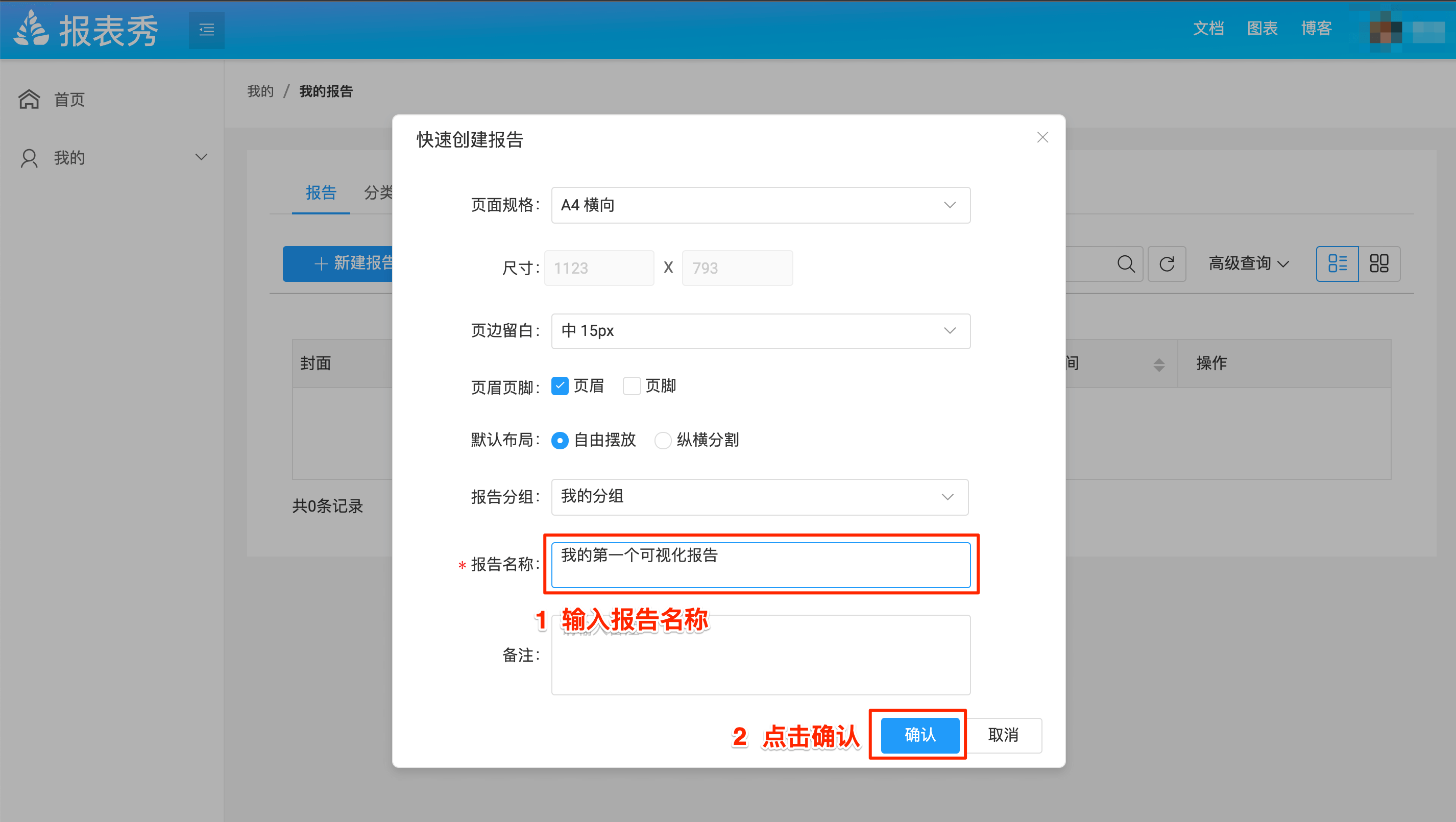Image resolution: width=1456 pixels, height=822 pixels.
Task: Enable the 页脚 checkbox
Action: pos(632,386)
